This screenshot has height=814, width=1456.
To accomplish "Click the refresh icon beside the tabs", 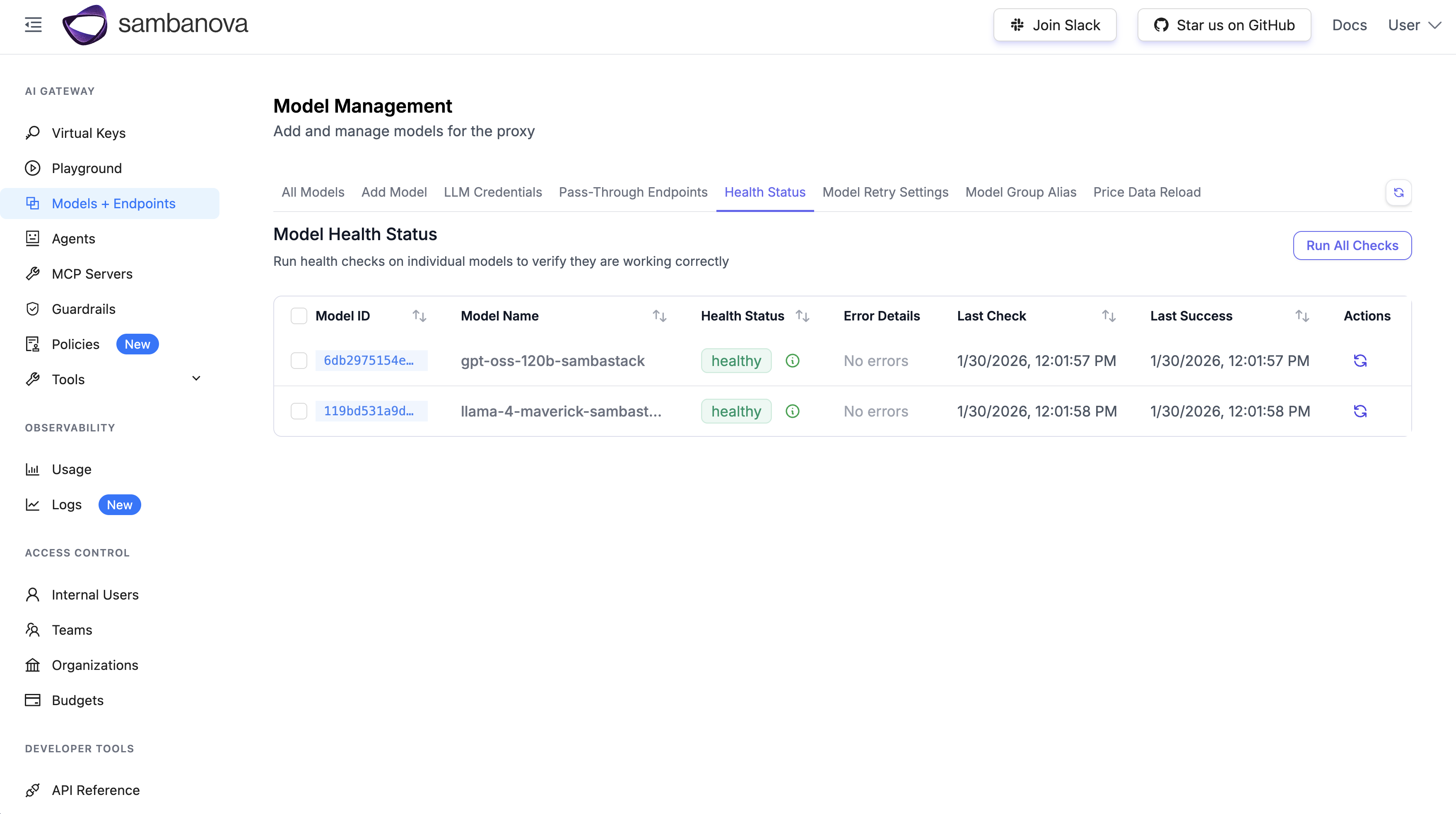I will 1398,193.
